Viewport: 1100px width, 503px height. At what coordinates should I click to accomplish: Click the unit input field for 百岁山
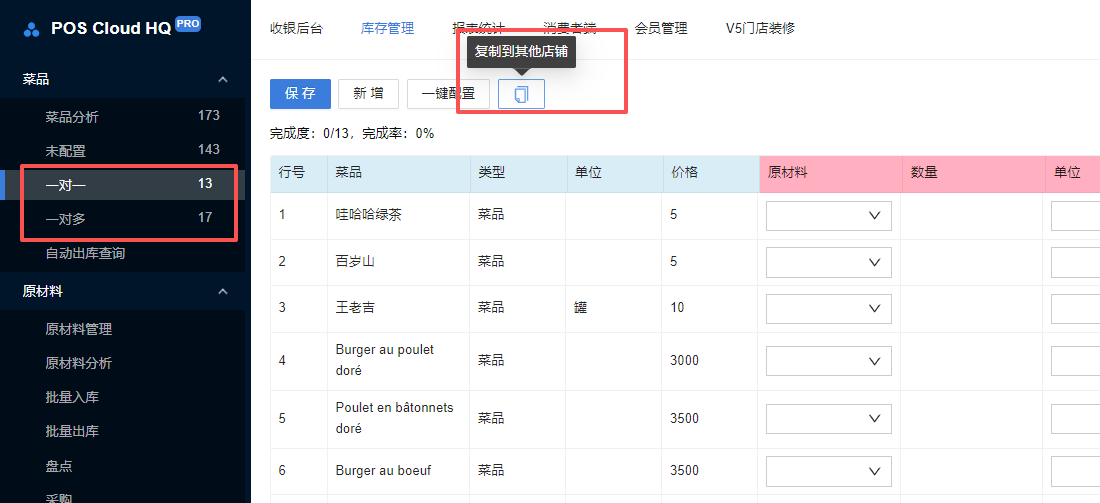coord(1075,262)
